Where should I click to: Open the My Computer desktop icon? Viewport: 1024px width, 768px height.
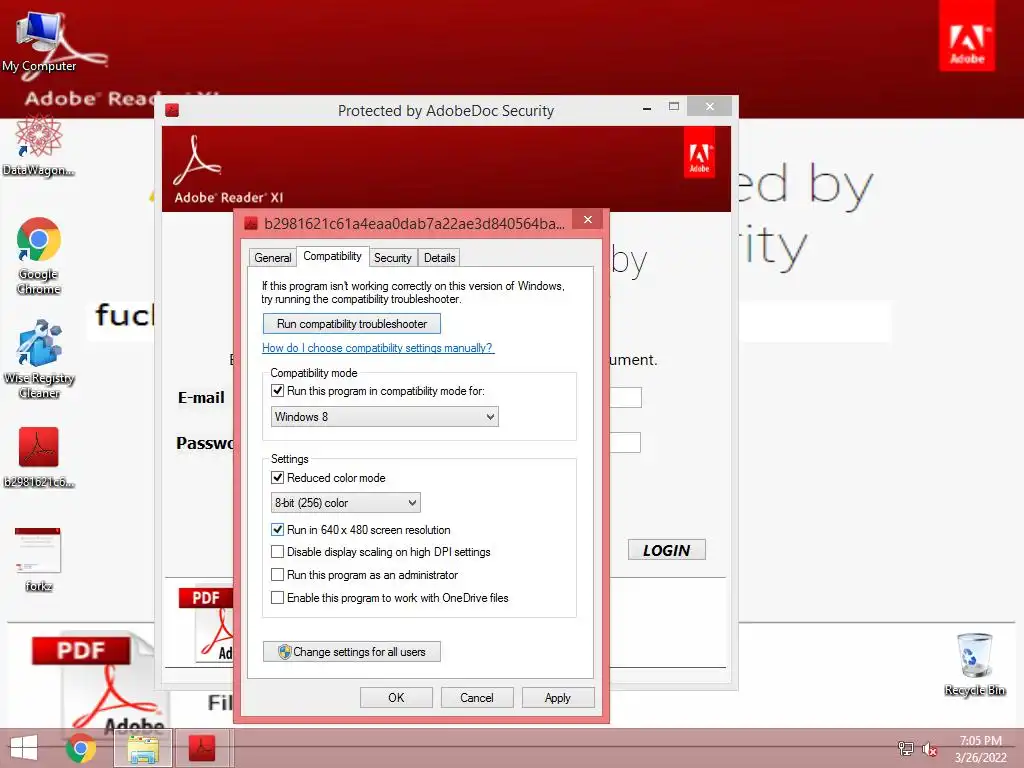click(x=39, y=42)
